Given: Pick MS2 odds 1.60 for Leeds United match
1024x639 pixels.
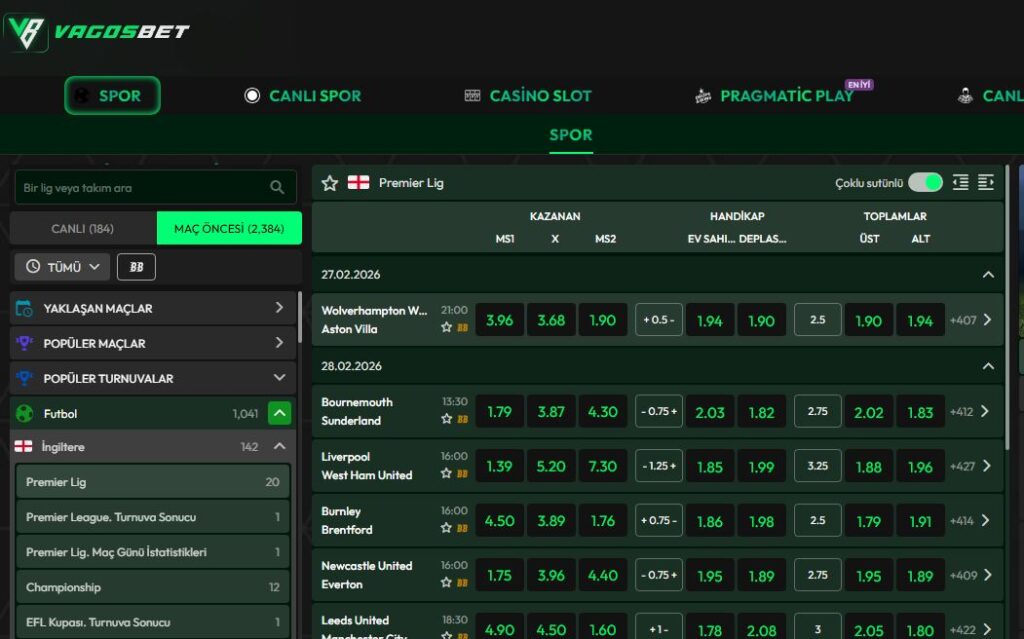Looking at the screenshot, I should [x=602, y=627].
